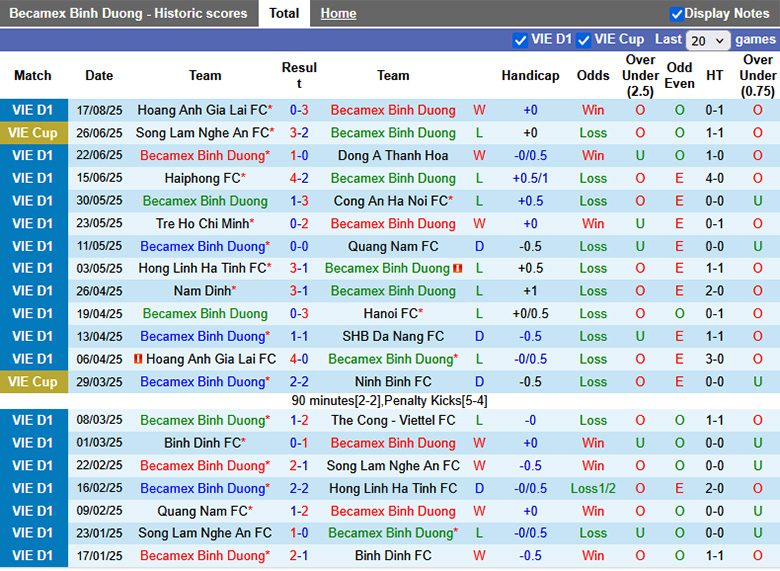Open Cong An Ha Noi FC* team link

(x=393, y=201)
